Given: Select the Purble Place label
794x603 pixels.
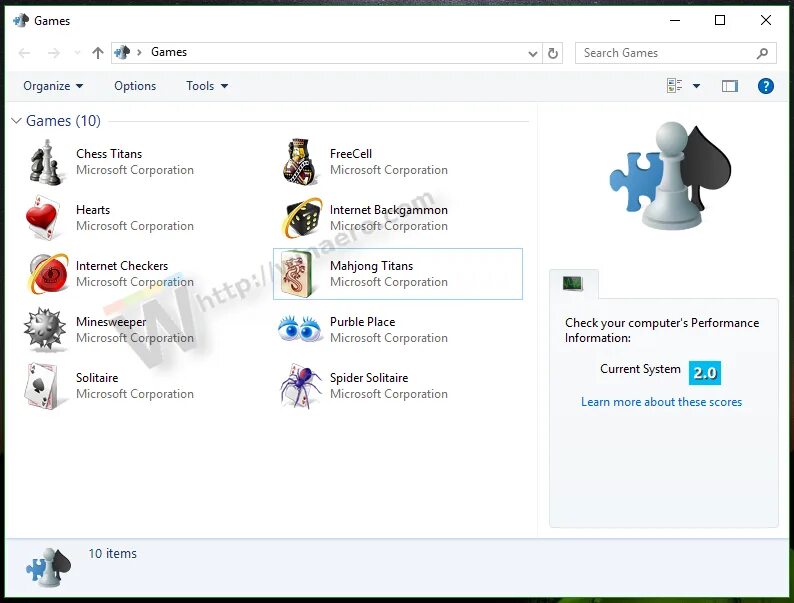Looking at the screenshot, I should (x=362, y=322).
